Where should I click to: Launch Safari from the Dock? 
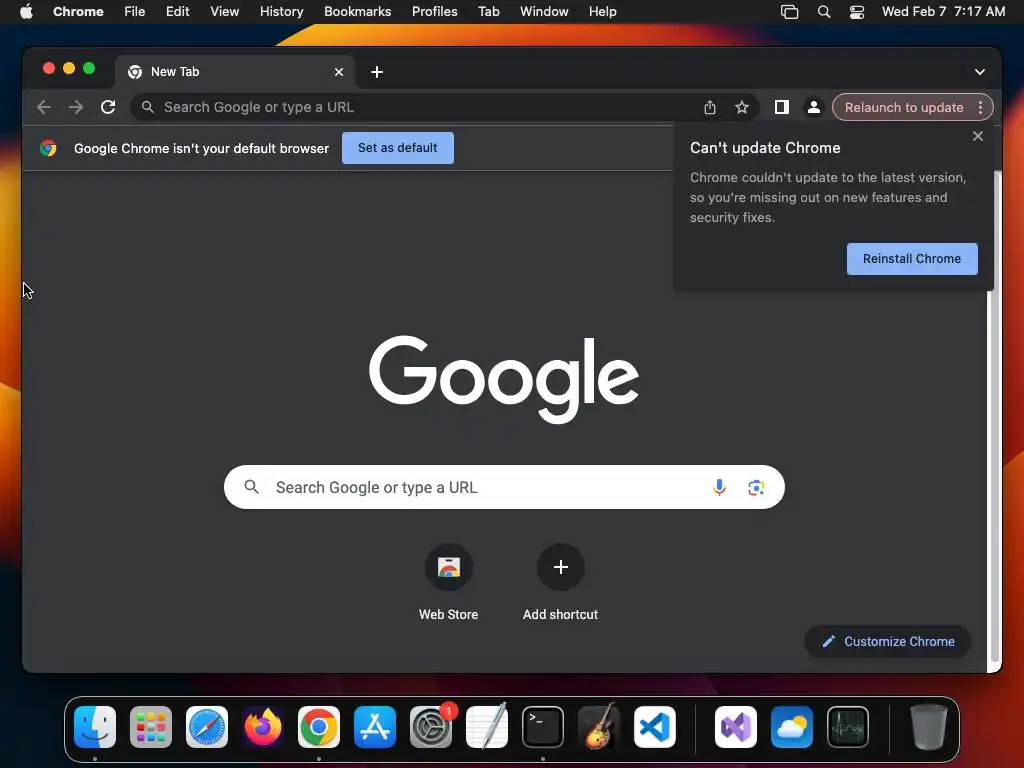click(207, 727)
